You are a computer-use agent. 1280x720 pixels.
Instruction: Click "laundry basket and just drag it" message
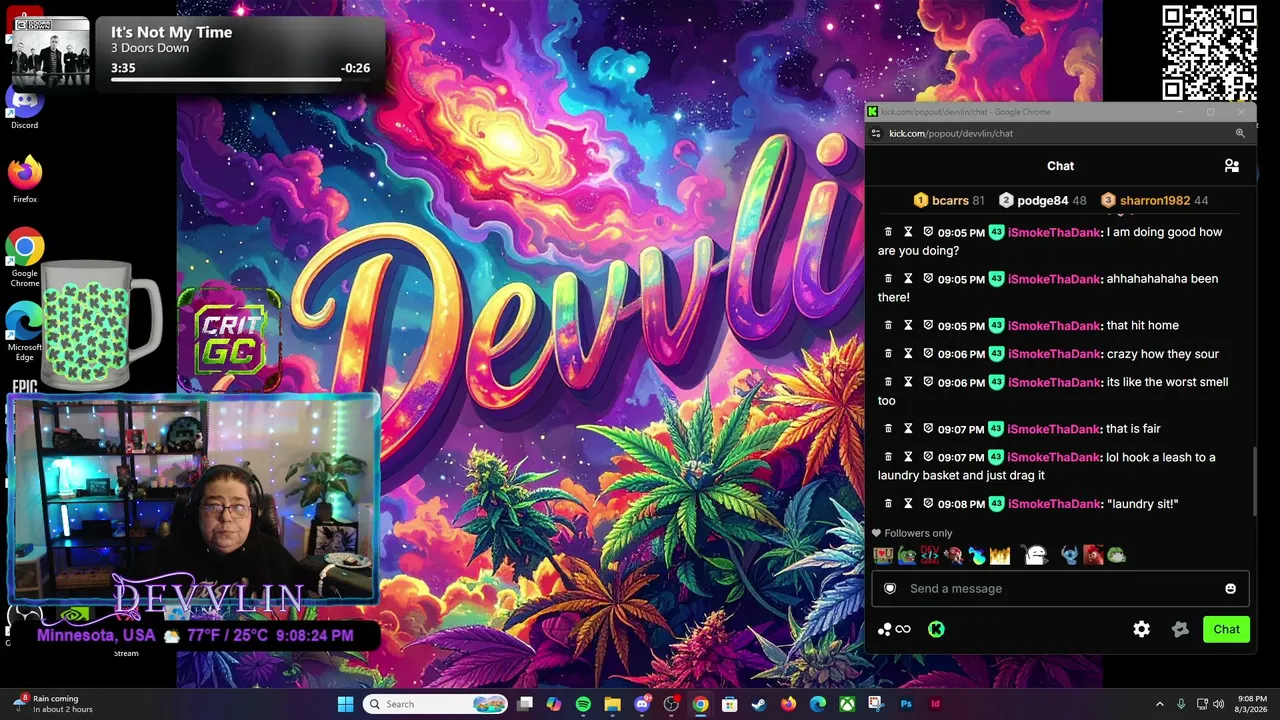961,476
